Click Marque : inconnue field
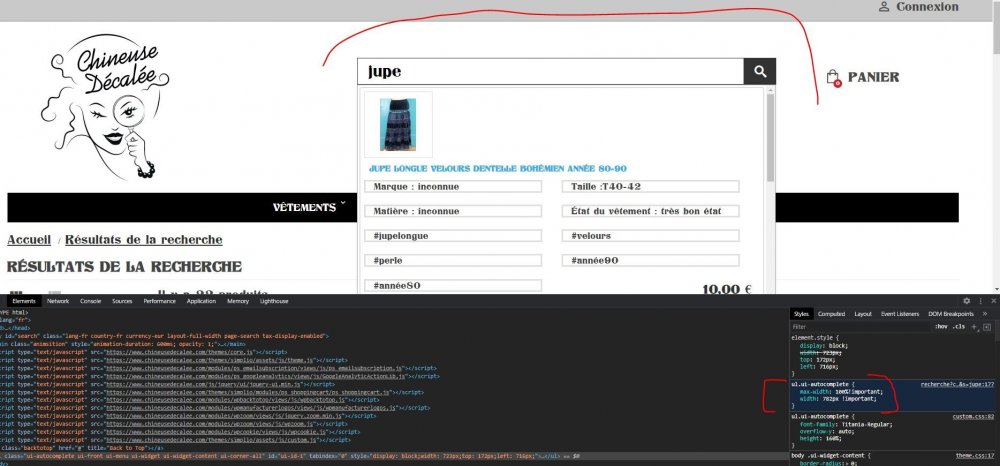The height and width of the screenshot is (466, 1000). [x=453, y=187]
